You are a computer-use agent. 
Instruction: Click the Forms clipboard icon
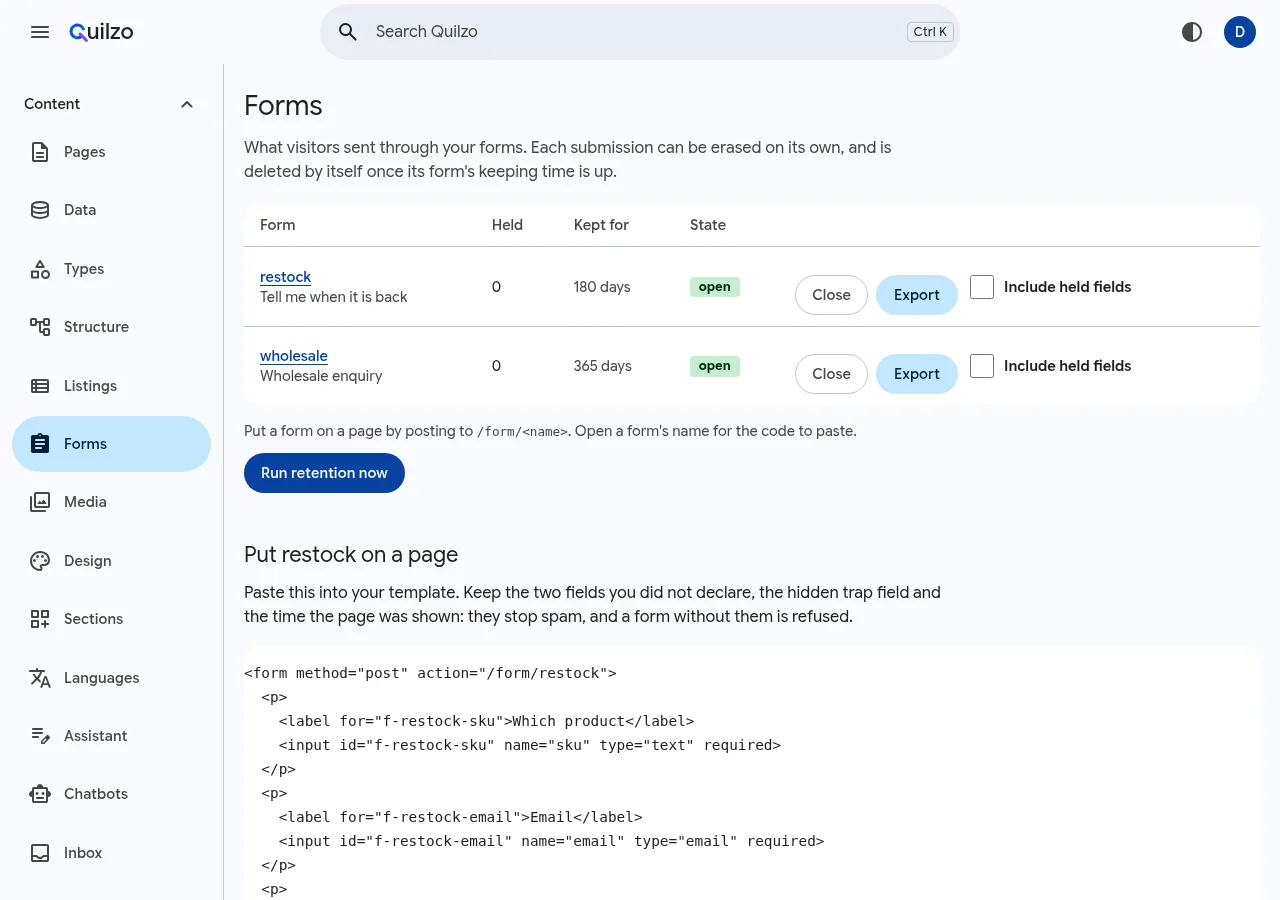(40, 444)
